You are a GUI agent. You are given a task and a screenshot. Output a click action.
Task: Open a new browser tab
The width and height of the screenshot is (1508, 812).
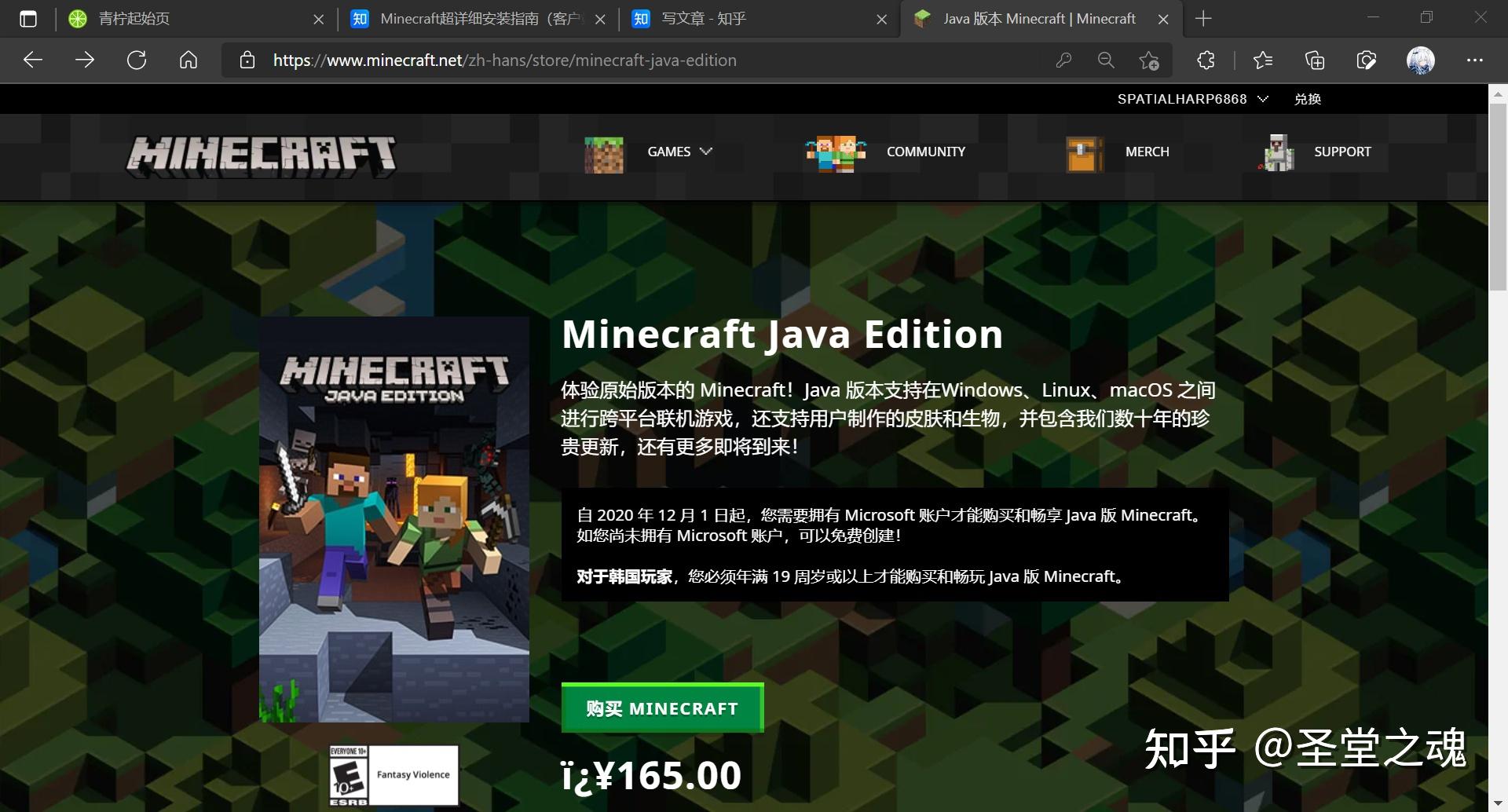pos(1203,19)
